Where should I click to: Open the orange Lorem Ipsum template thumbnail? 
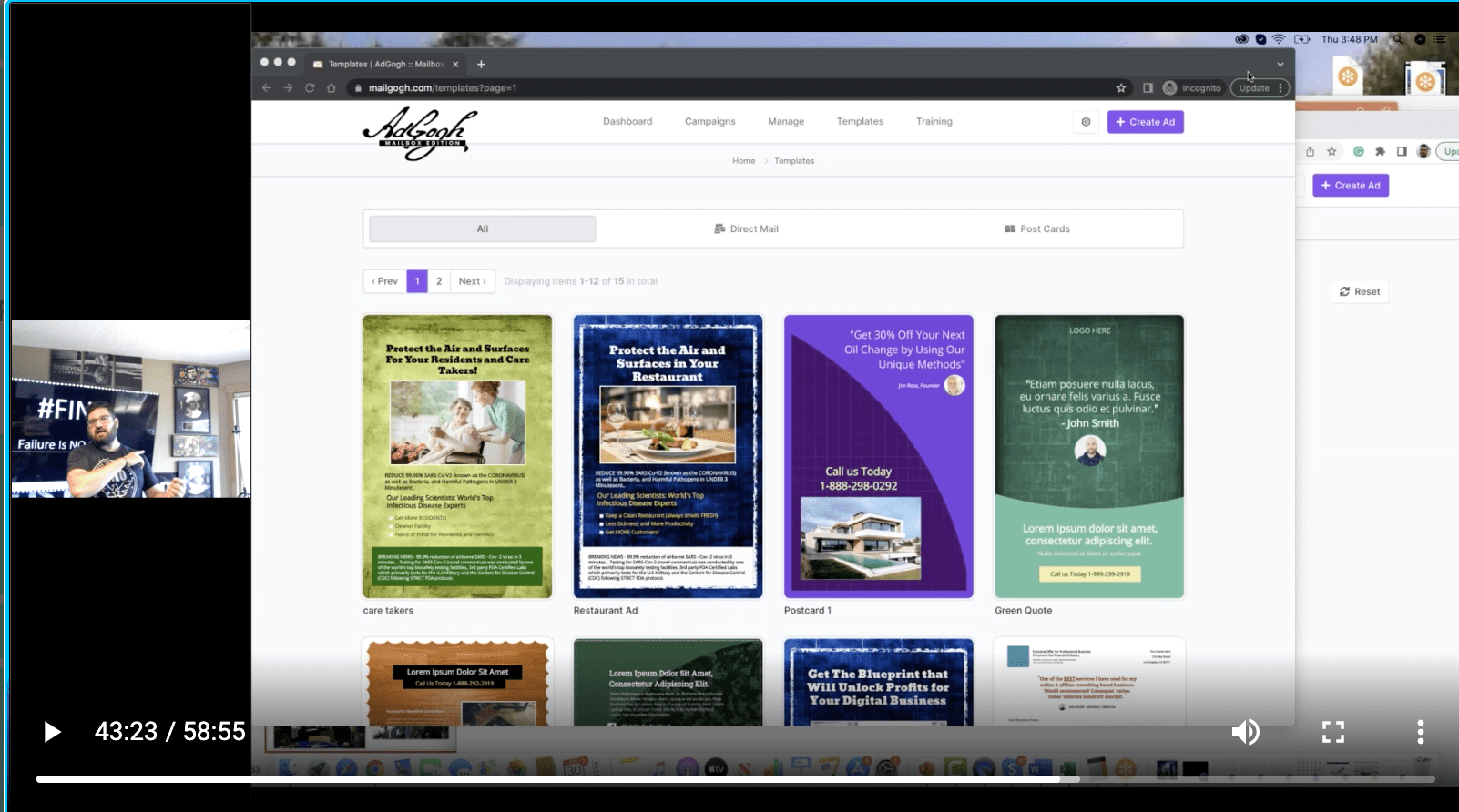458,683
